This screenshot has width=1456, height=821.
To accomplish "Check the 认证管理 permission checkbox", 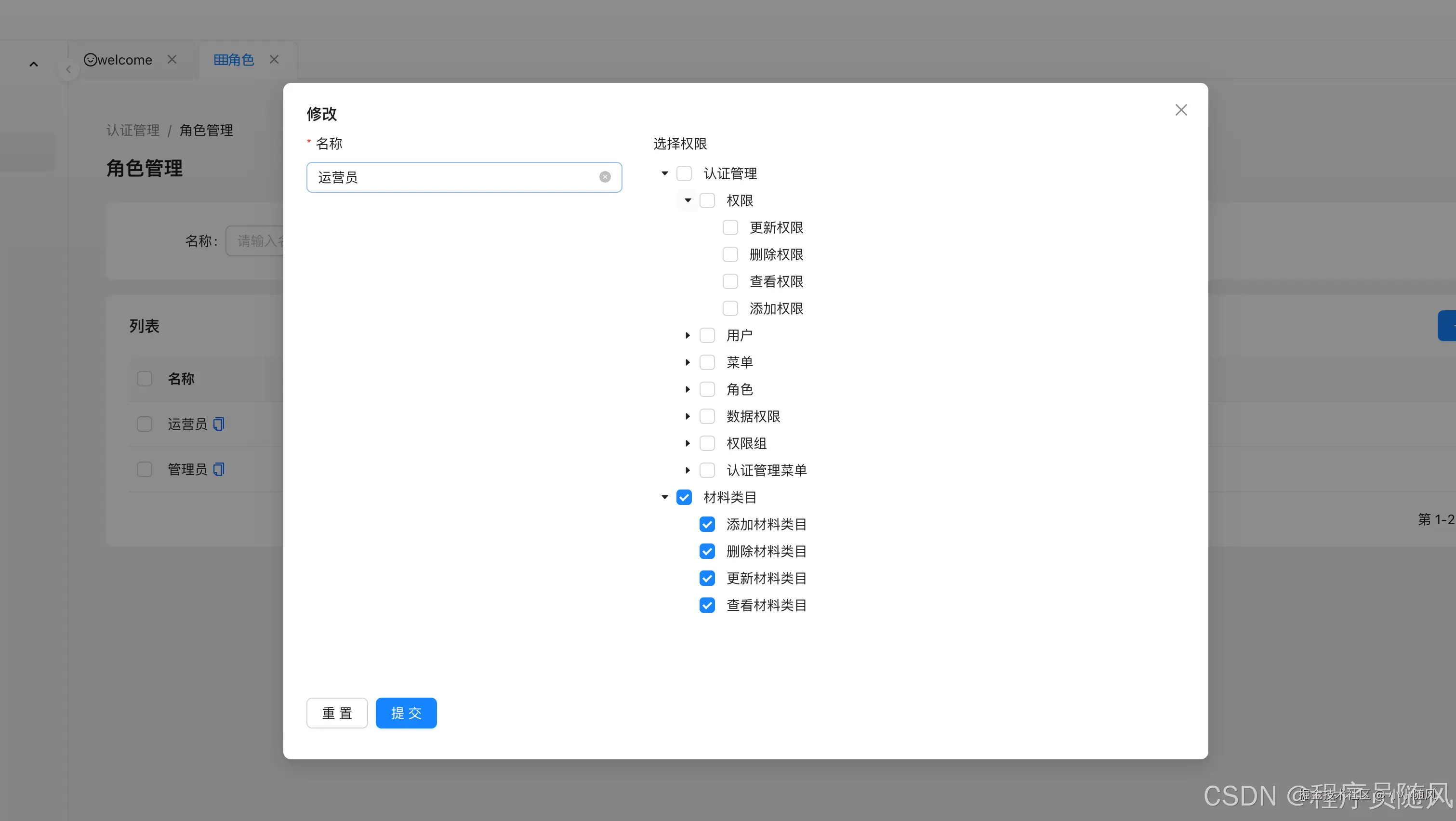I will tap(685, 173).
